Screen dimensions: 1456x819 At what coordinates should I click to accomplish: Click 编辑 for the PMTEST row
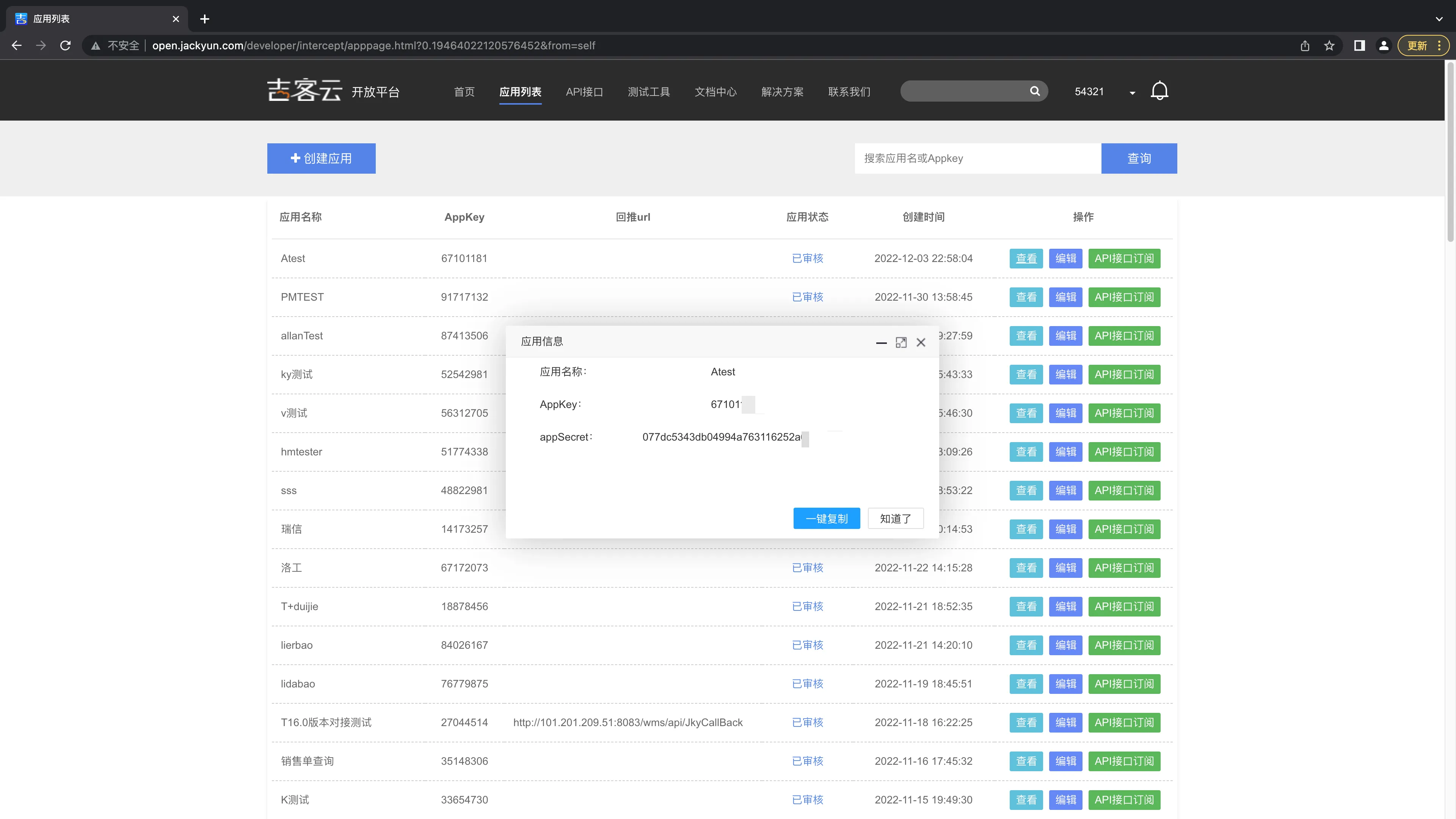pos(1065,297)
